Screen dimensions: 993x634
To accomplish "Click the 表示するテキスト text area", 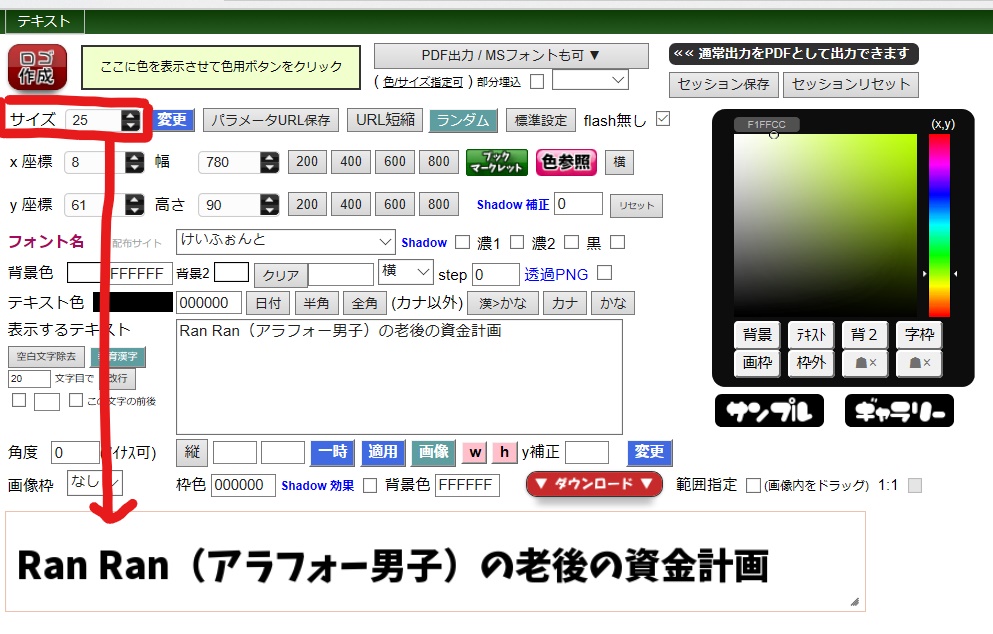I will pyautogui.click(x=399, y=377).
